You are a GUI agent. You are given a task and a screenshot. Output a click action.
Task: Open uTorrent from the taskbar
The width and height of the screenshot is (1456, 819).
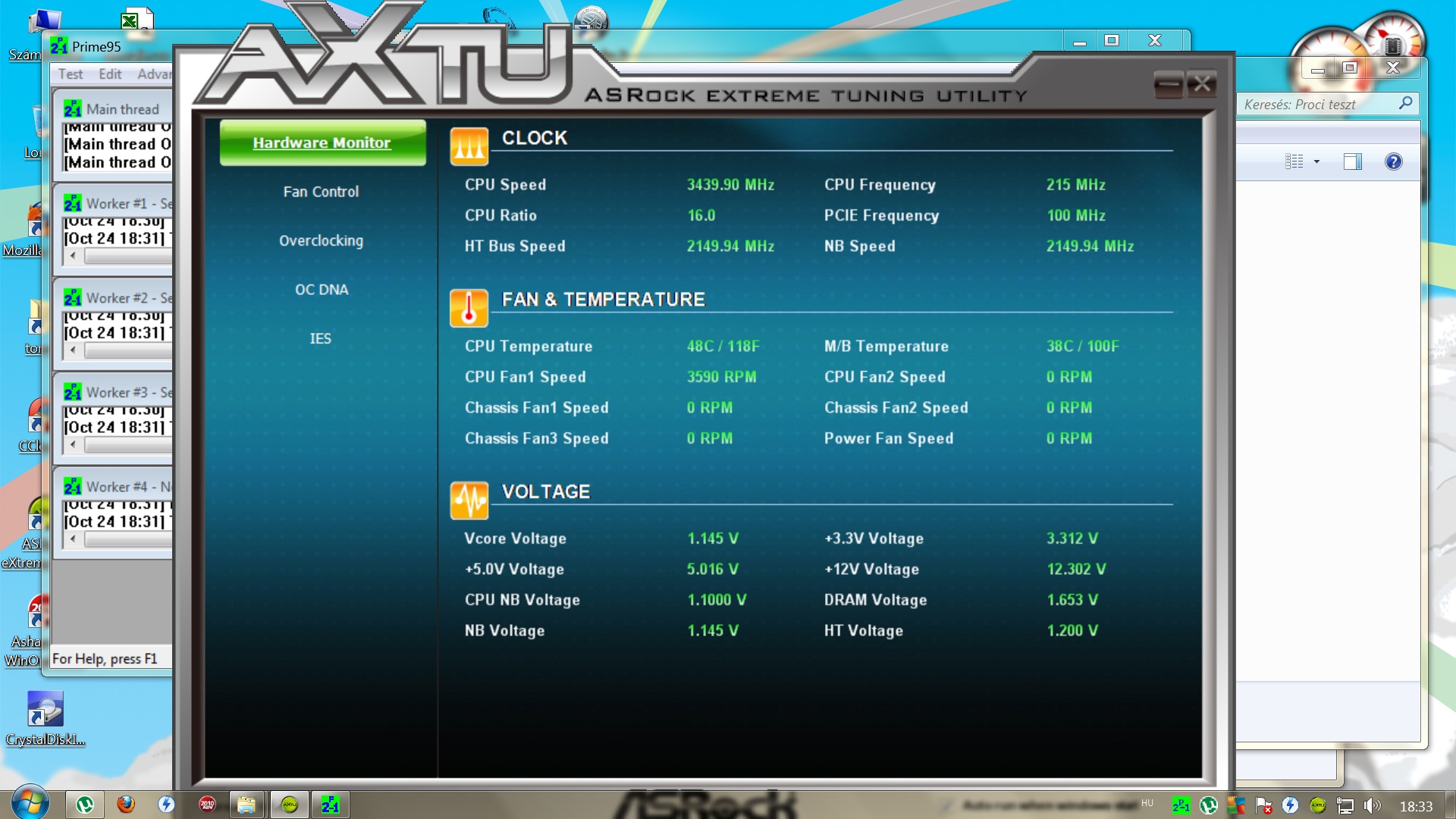tap(85, 805)
